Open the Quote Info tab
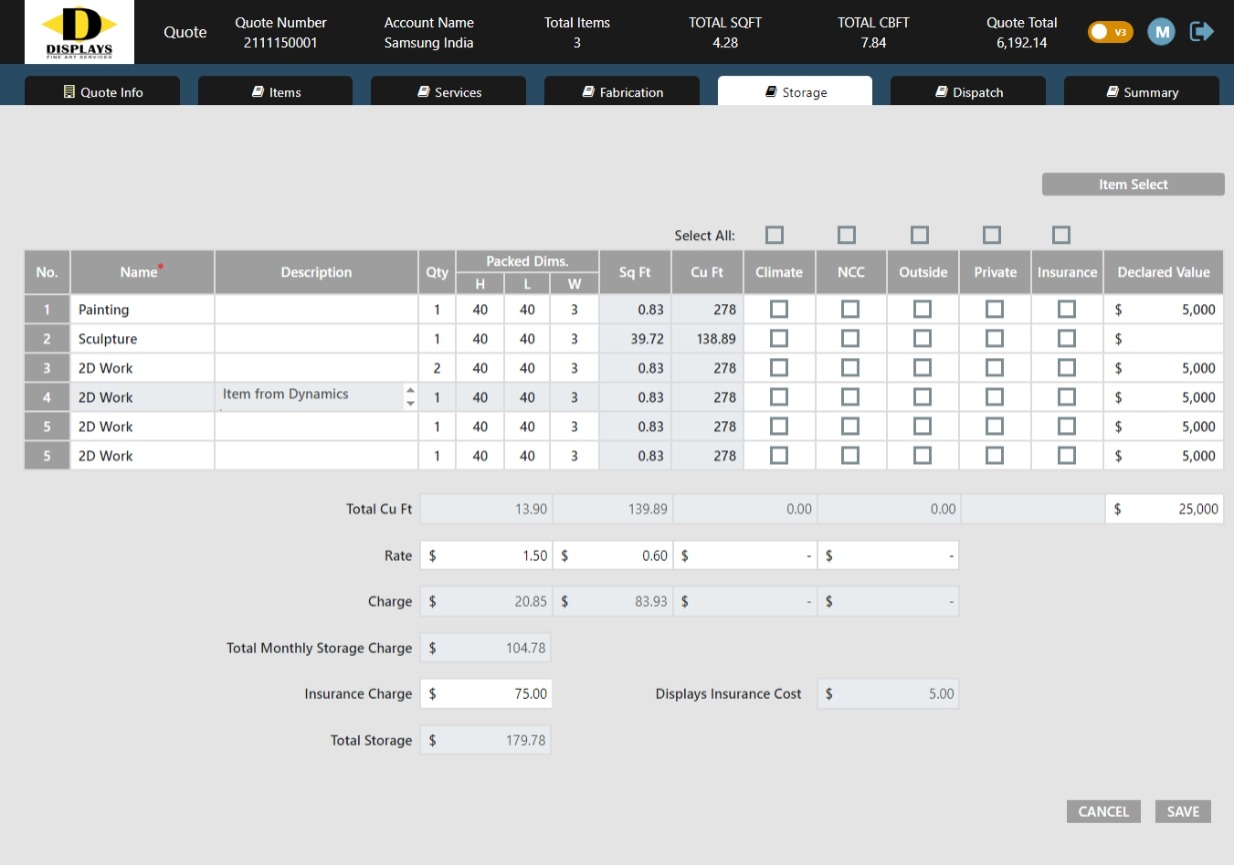The image size is (1234, 865). coord(103,92)
